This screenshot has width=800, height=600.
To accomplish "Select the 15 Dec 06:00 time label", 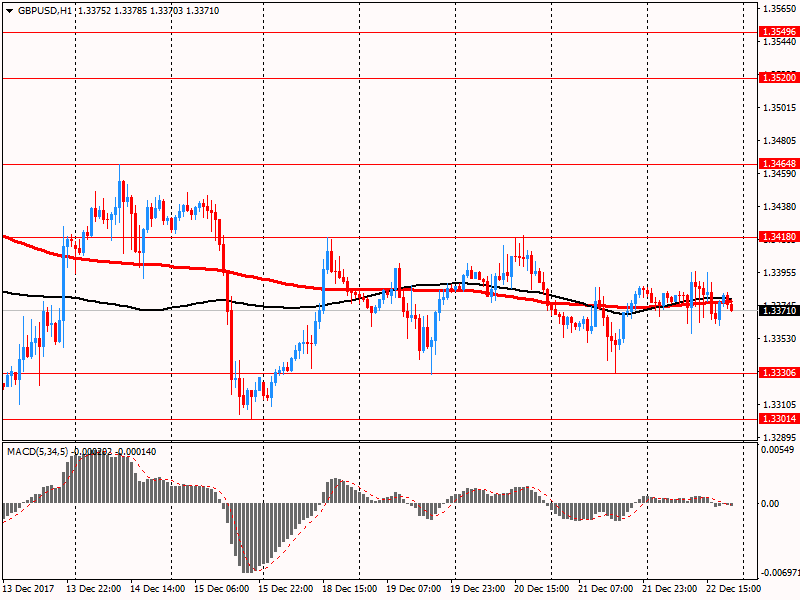I will coord(222,589).
